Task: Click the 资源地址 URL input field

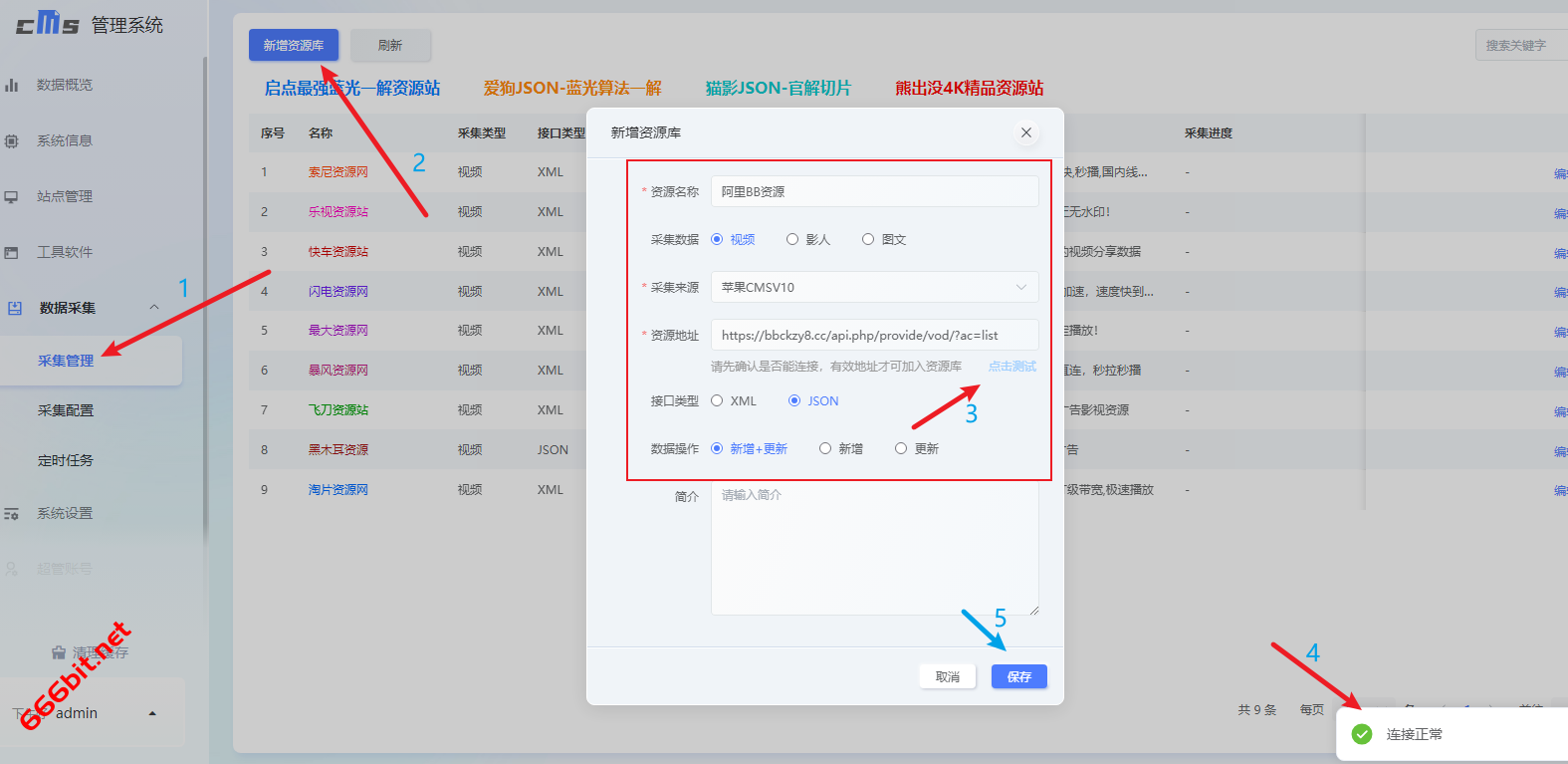Action: click(x=874, y=335)
